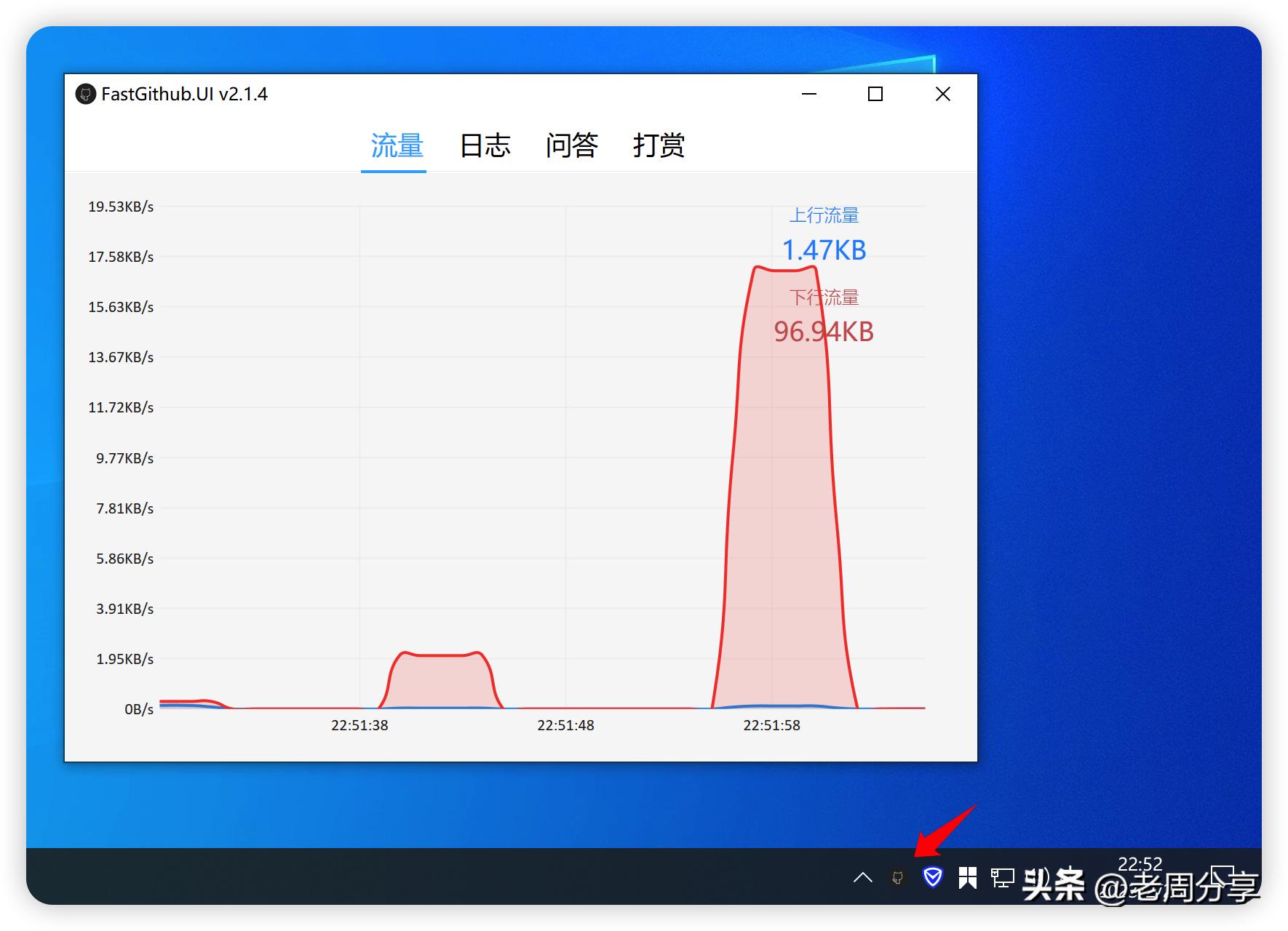Open the input method icon on the taskbar

(967, 878)
